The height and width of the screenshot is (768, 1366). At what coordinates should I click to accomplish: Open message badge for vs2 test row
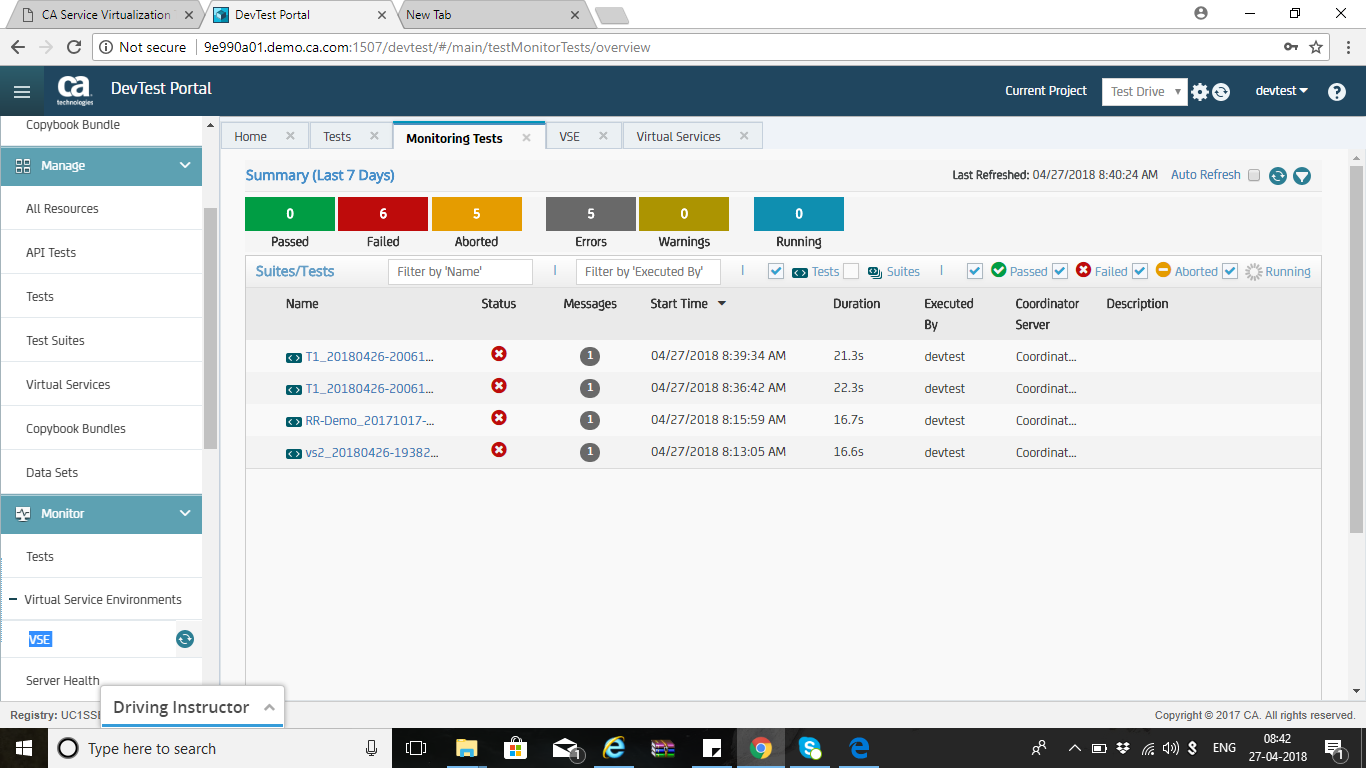[590, 452]
